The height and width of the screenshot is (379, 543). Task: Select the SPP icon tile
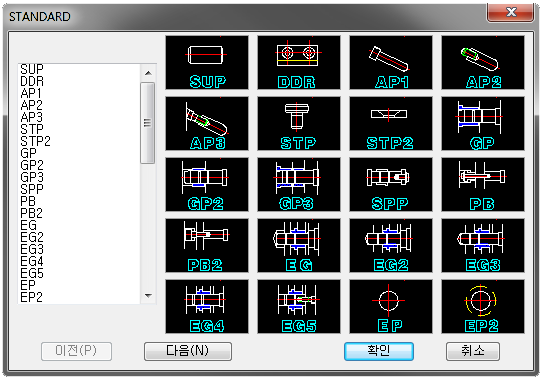pyautogui.click(x=391, y=184)
